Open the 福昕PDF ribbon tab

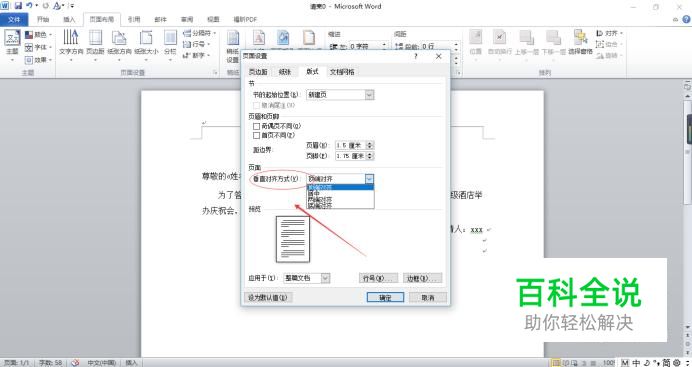(x=245, y=19)
